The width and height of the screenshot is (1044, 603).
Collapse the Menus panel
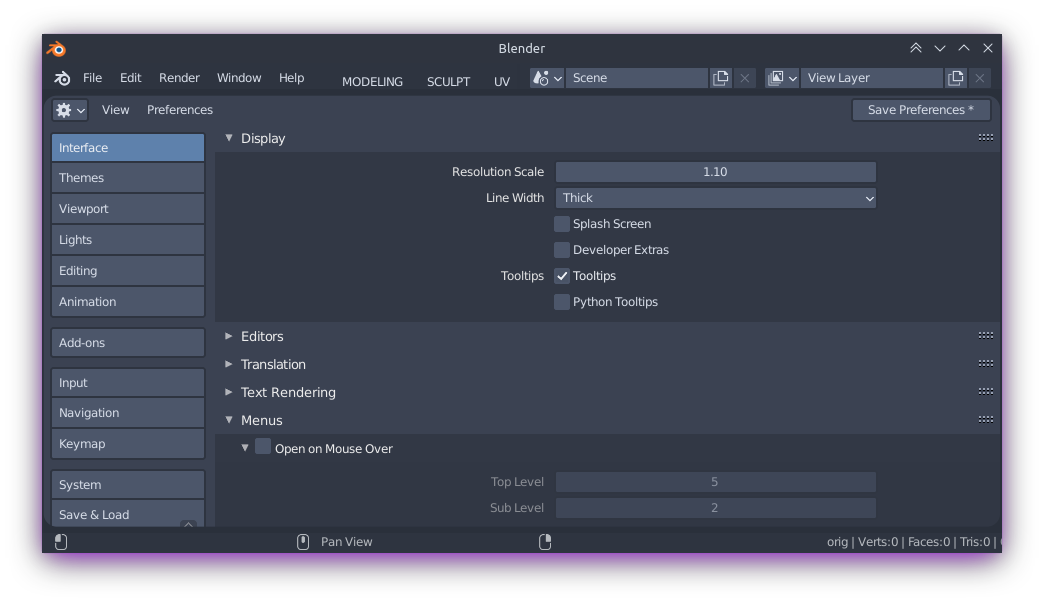[x=229, y=420]
